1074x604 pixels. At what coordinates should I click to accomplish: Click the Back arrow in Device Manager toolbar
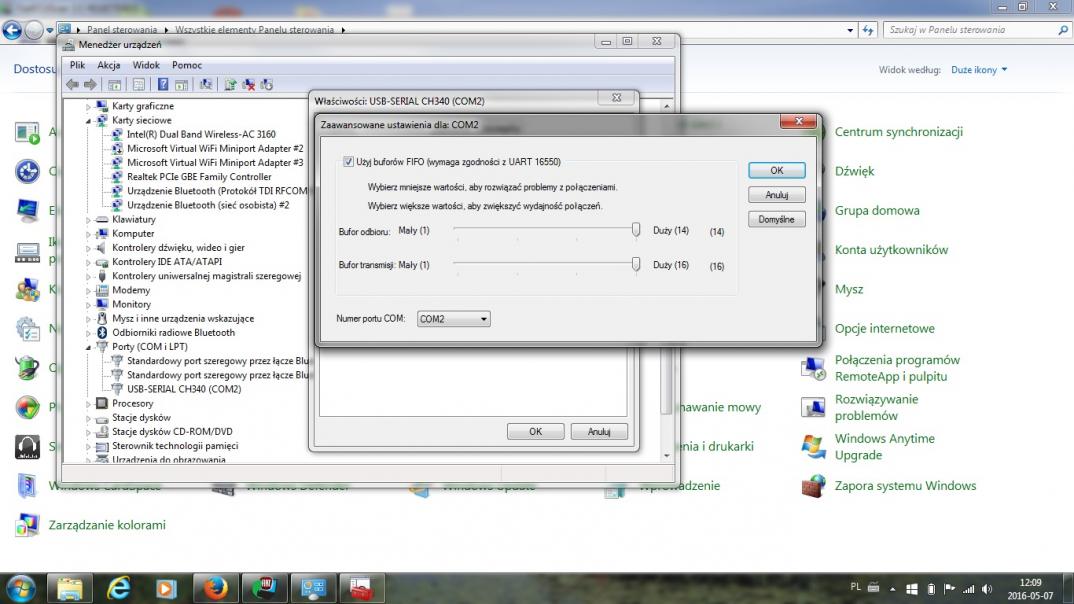pyautogui.click(x=72, y=84)
